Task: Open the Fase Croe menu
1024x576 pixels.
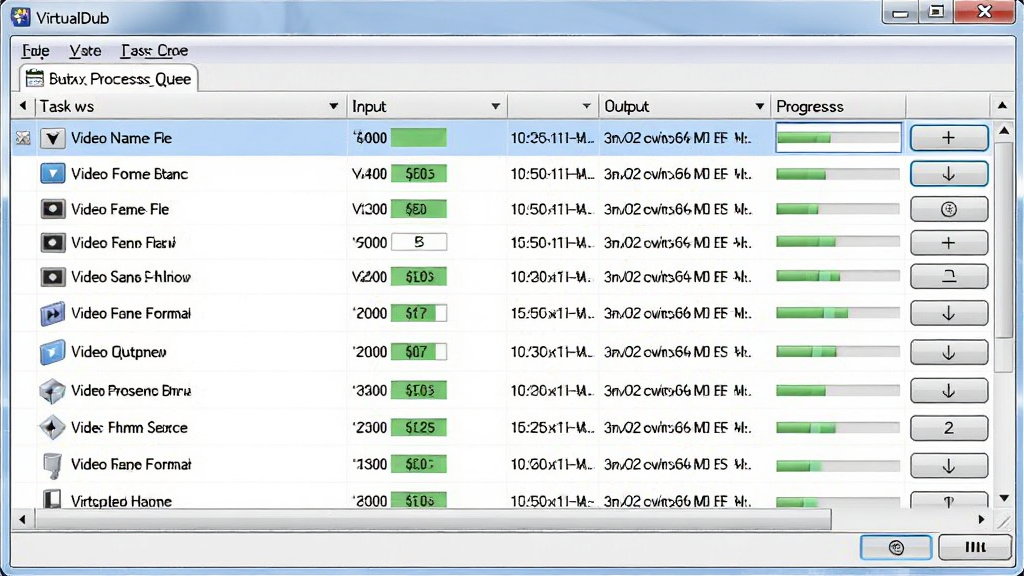Action: [154, 50]
